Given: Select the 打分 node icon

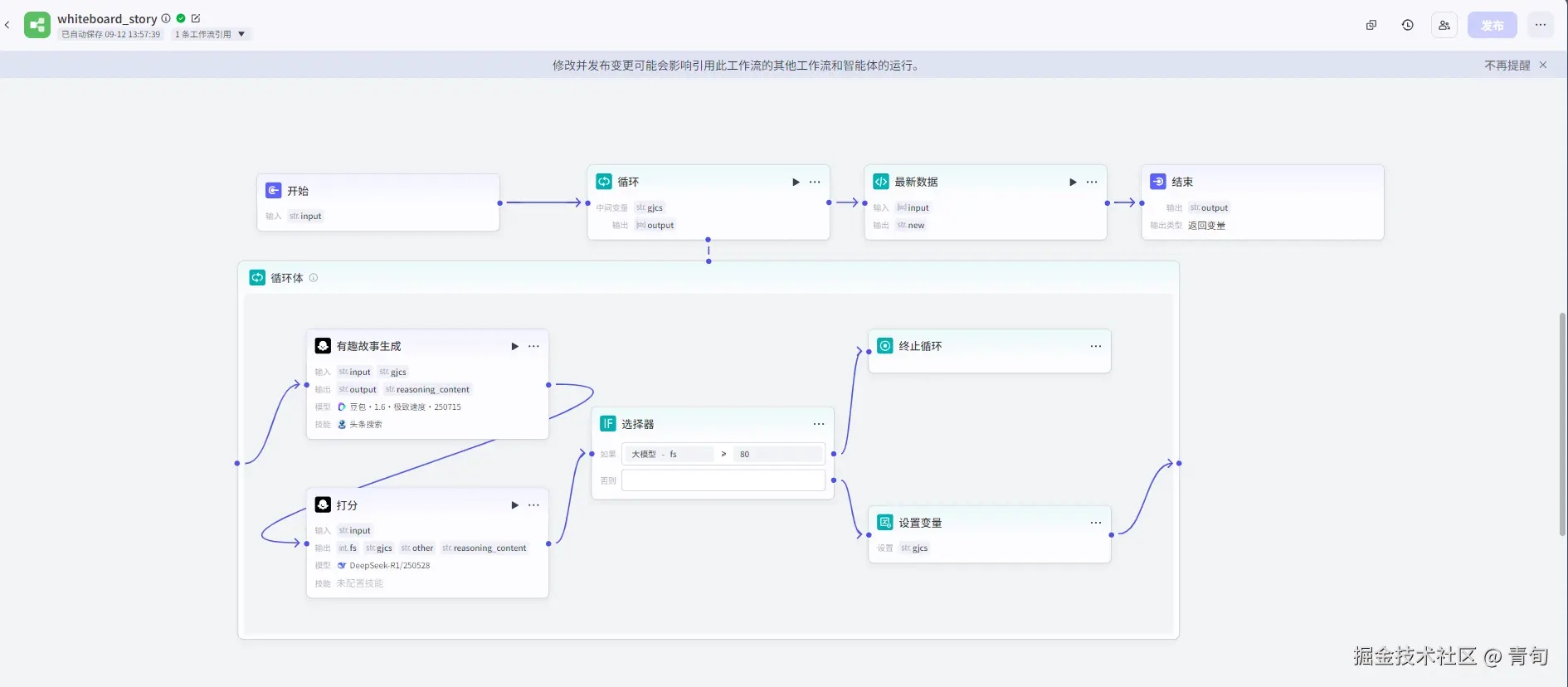Looking at the screenshot, I should pyautogui.click(x=323, y=504).
